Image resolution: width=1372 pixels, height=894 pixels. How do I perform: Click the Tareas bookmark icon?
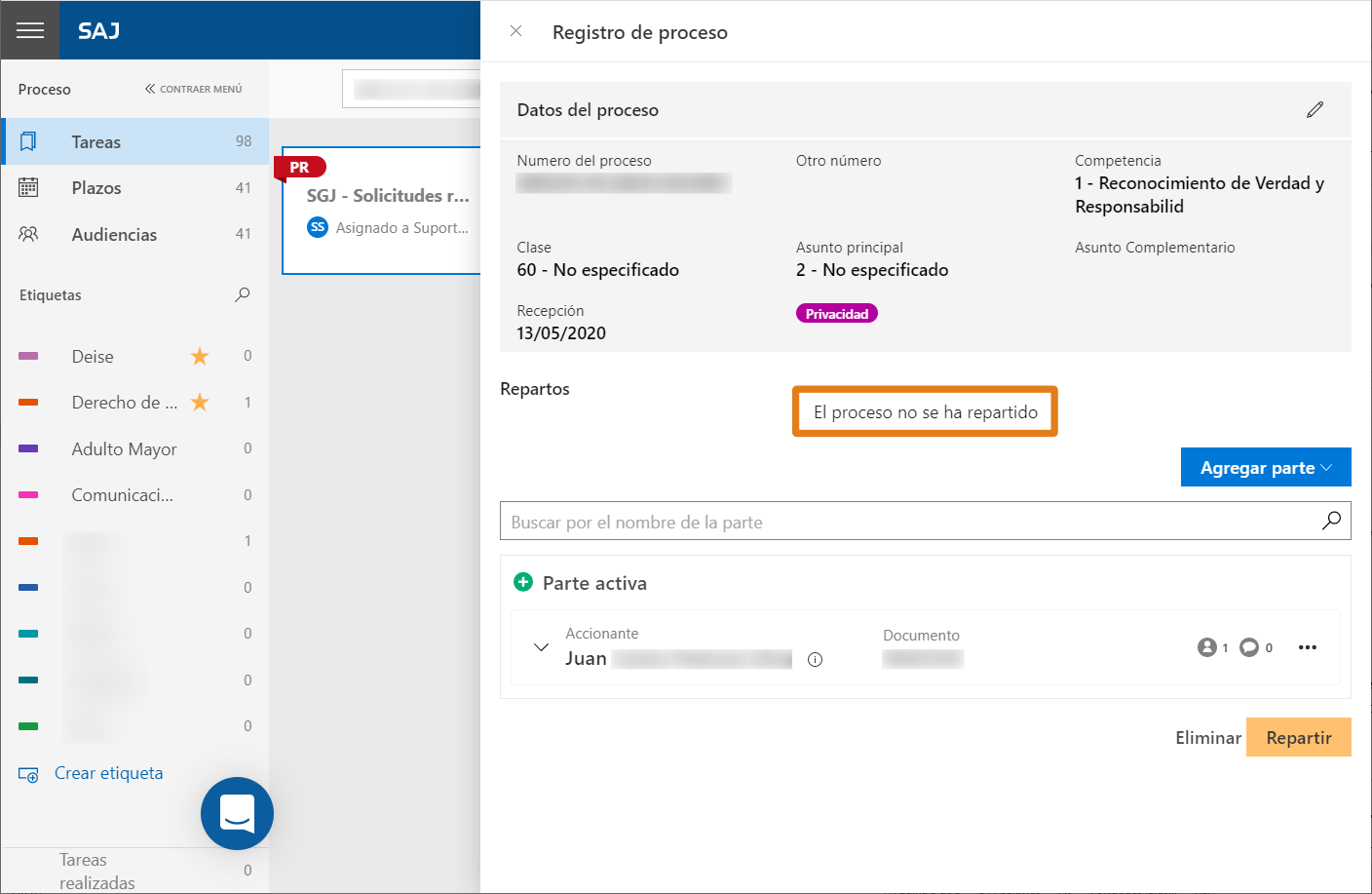tap(29, 141)
